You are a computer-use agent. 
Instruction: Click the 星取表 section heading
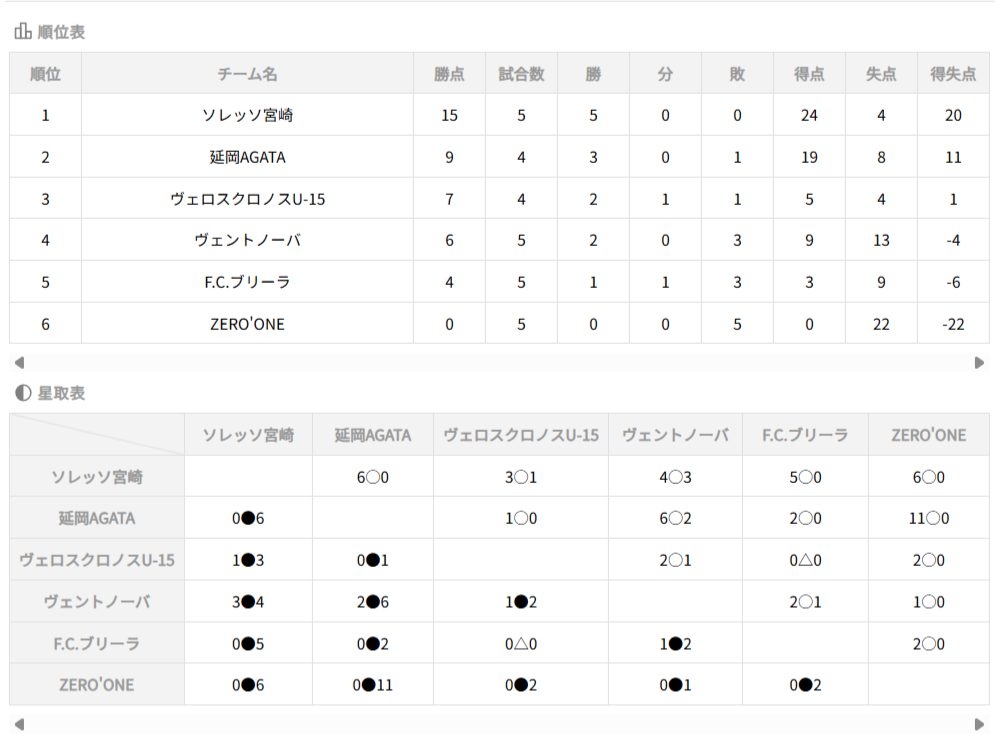point(61,393)
